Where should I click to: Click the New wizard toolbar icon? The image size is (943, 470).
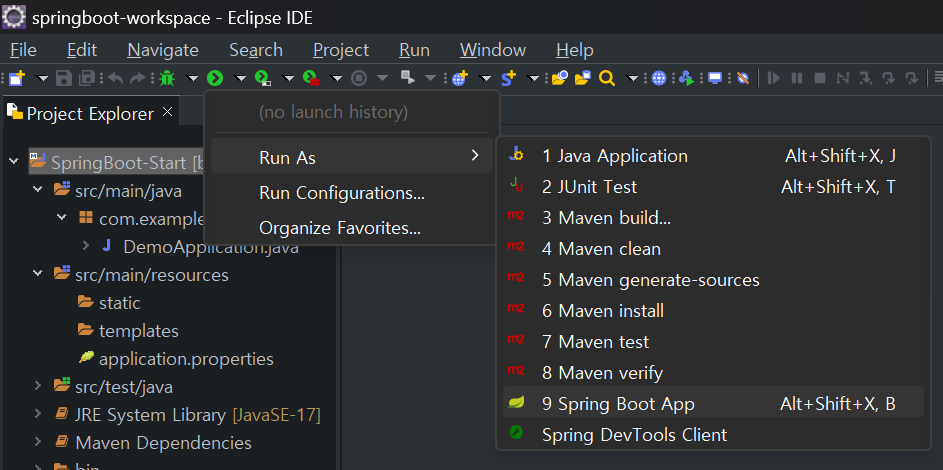point(17,78)
